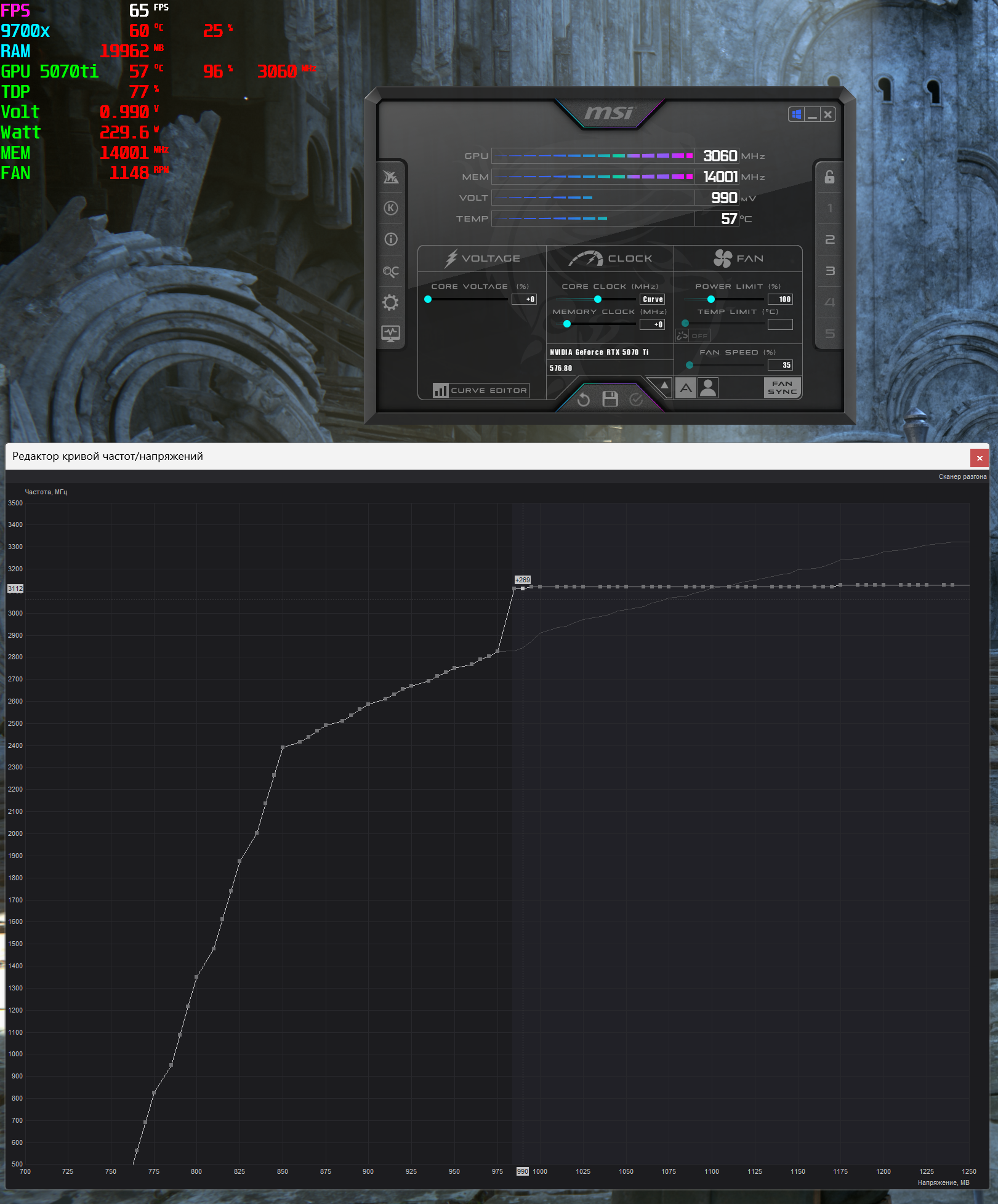Click the Power Limit 100 value field

780,299
